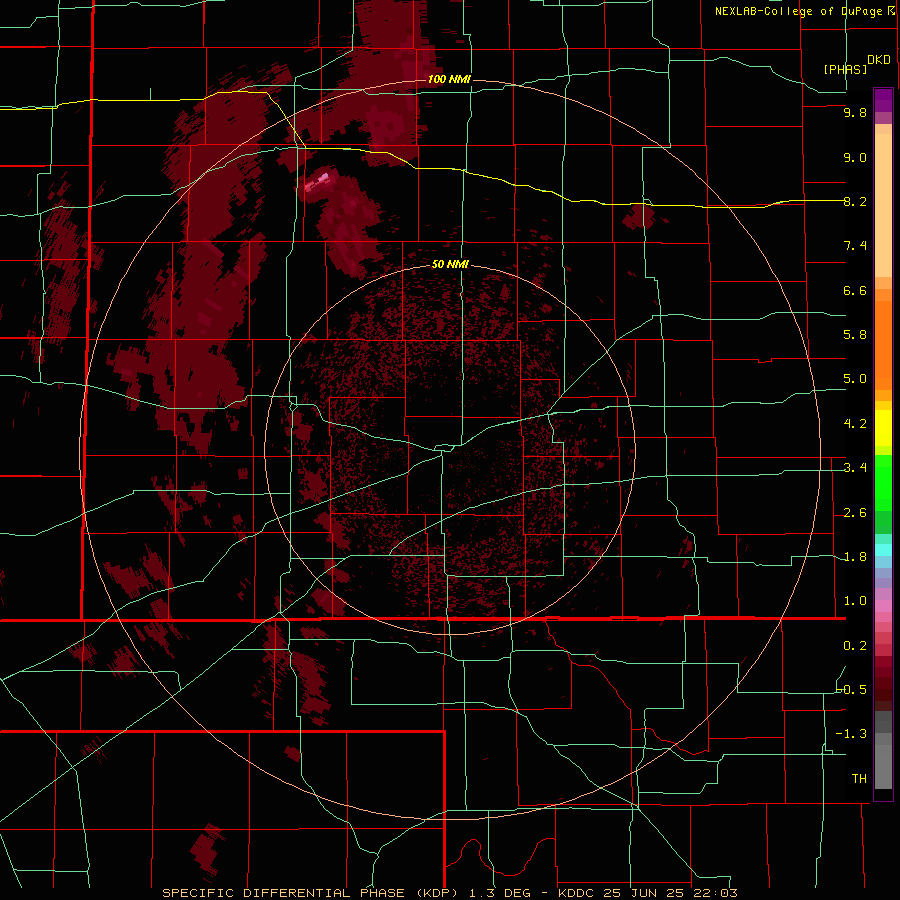Click the "100 NMI" range ring label
The width and height of the screenshot is (900, 900).
449,79
